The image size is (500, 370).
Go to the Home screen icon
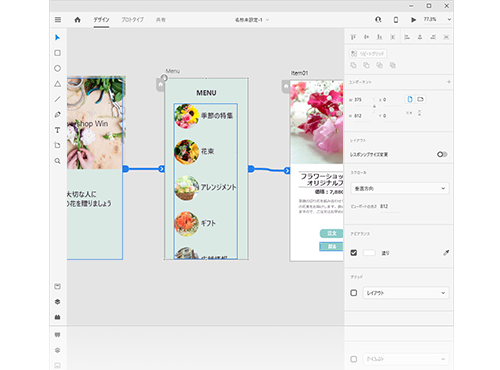(77, 20)
